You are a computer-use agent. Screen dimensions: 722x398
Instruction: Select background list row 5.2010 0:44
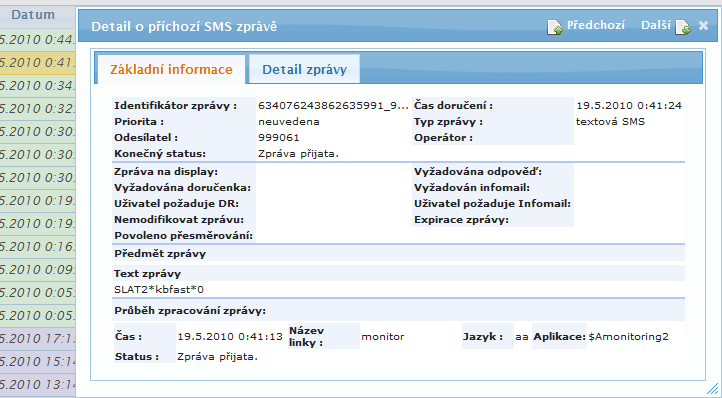[37, 40]
